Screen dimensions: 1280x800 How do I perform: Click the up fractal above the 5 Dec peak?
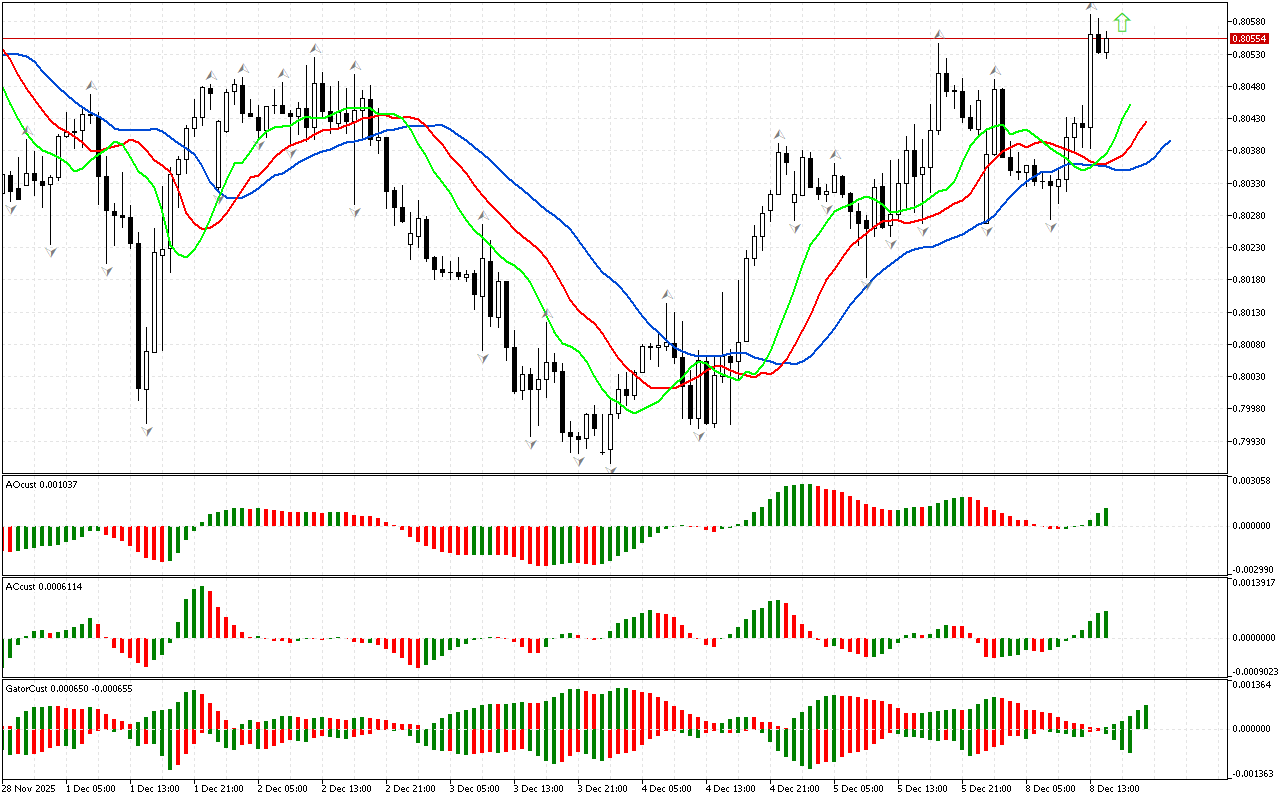[939, 35]
